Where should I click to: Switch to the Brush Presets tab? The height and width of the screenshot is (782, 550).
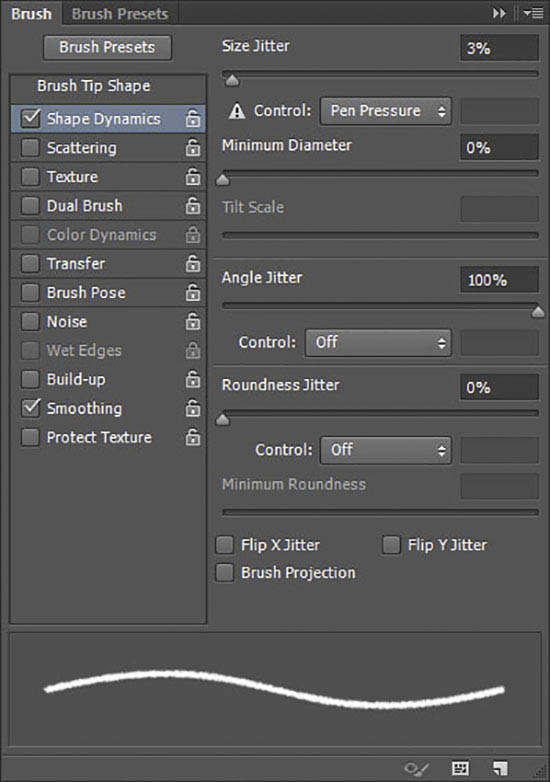pos(120,13)
